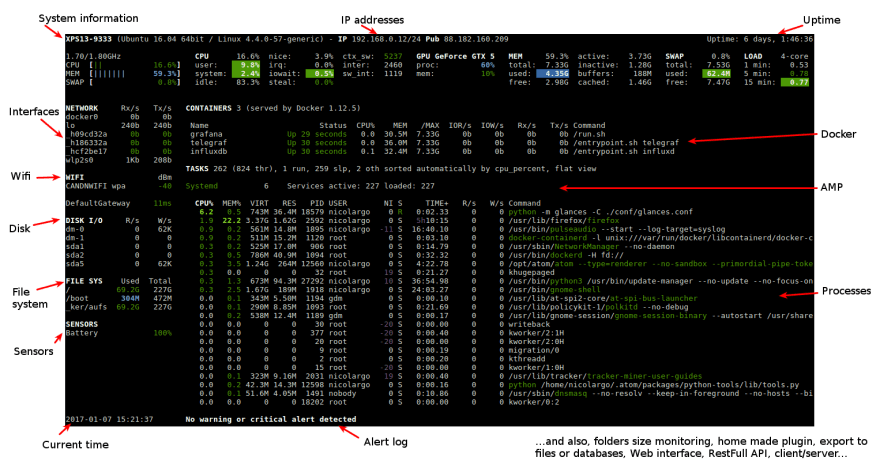This screenshot has width=880, height=461.
Task: Select the sda1 disk row
Action: click(118, 247)
